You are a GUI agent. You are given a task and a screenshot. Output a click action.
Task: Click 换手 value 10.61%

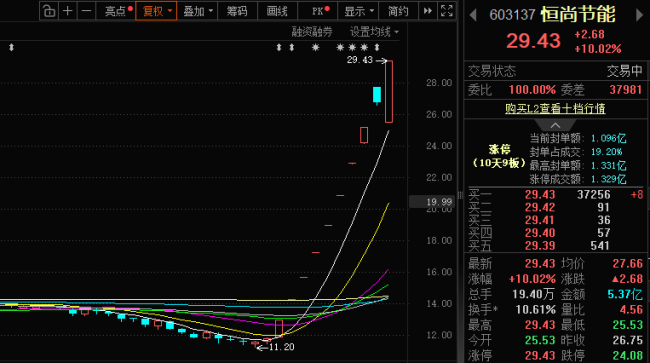[x=535, y=310]
